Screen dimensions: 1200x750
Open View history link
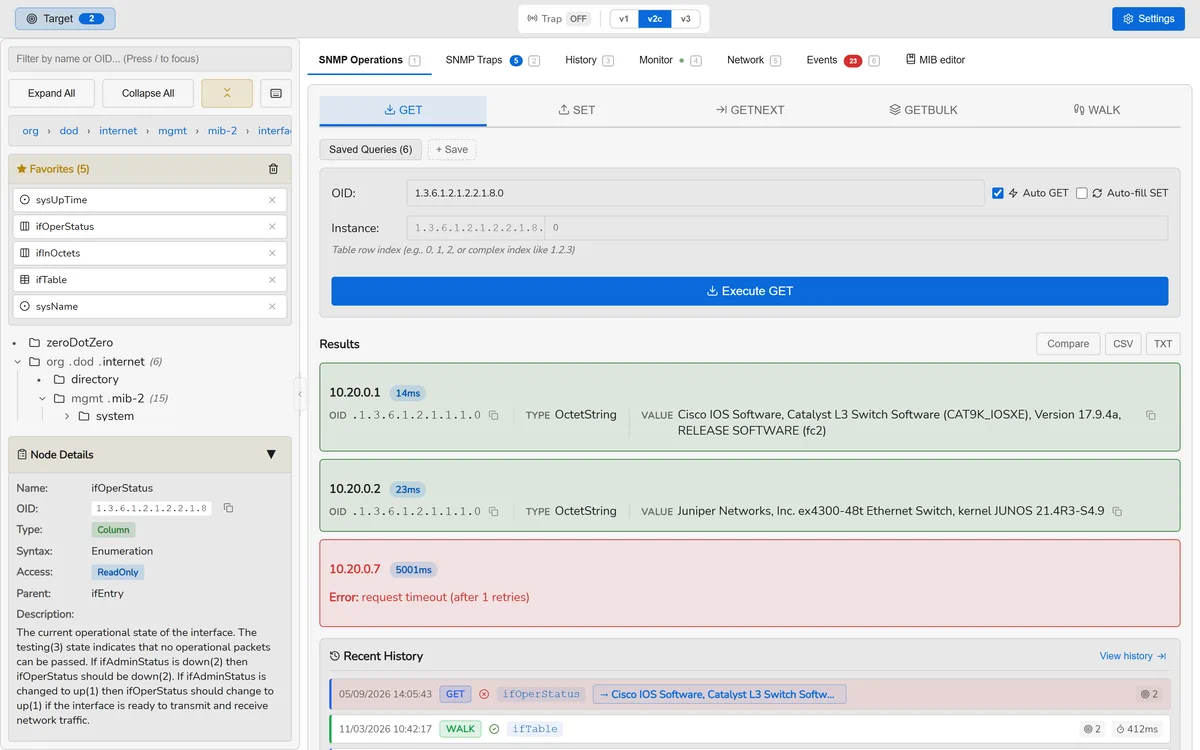click(x=1132, y=656)
